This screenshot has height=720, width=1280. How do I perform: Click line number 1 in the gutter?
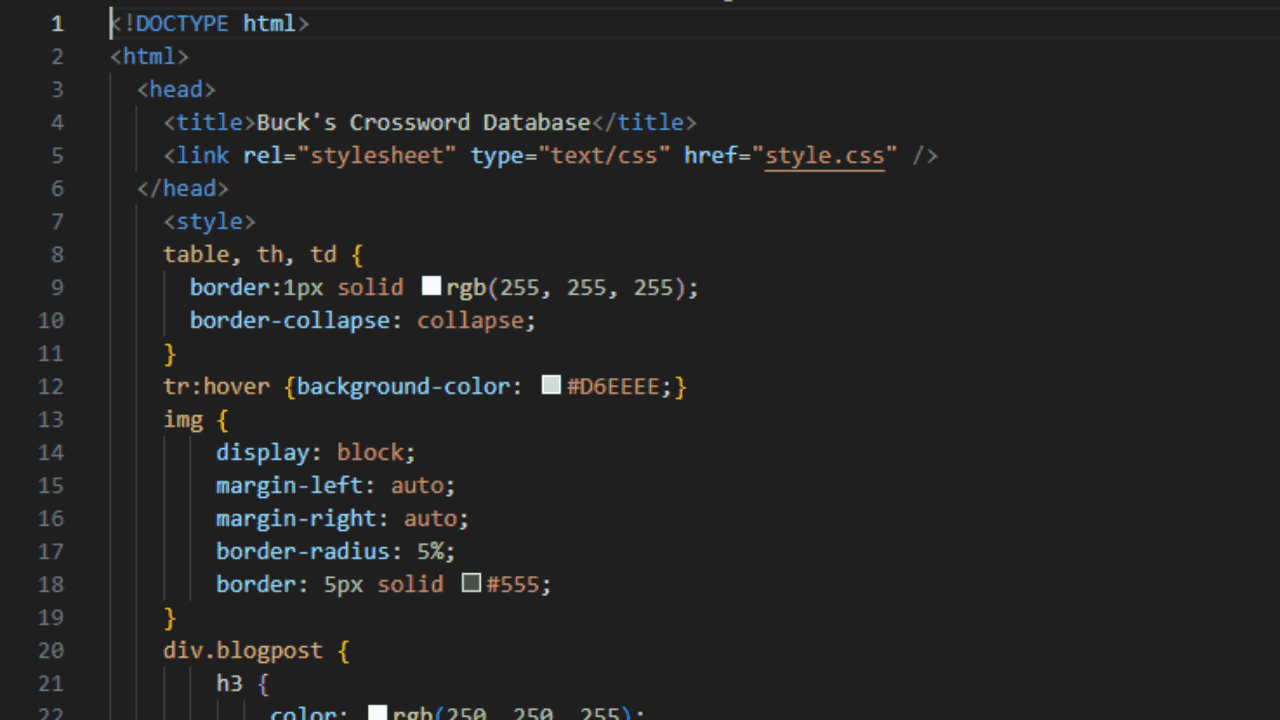[56, 23]
